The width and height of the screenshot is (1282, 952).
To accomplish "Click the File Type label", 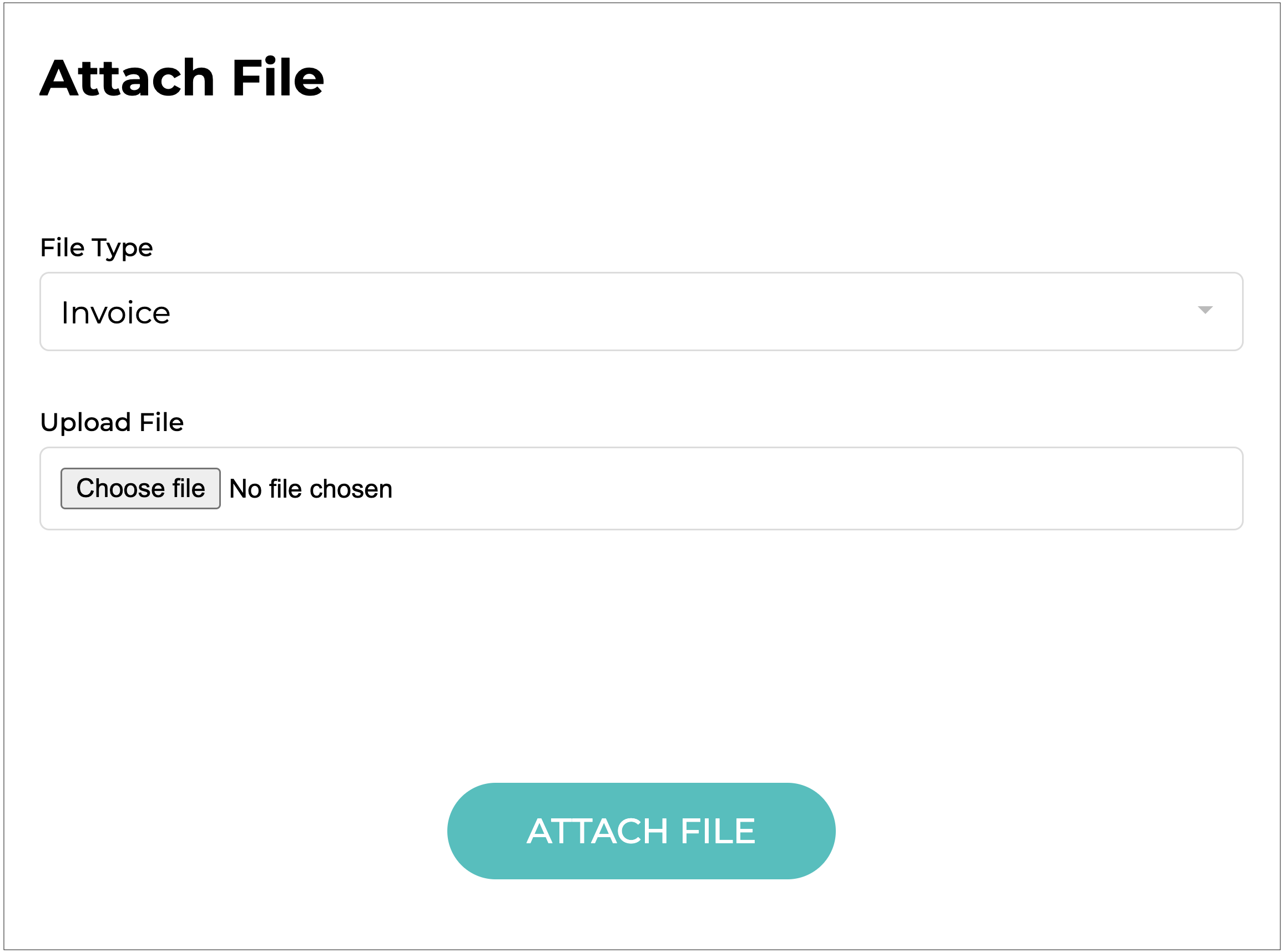I will (x=96, y=248).
